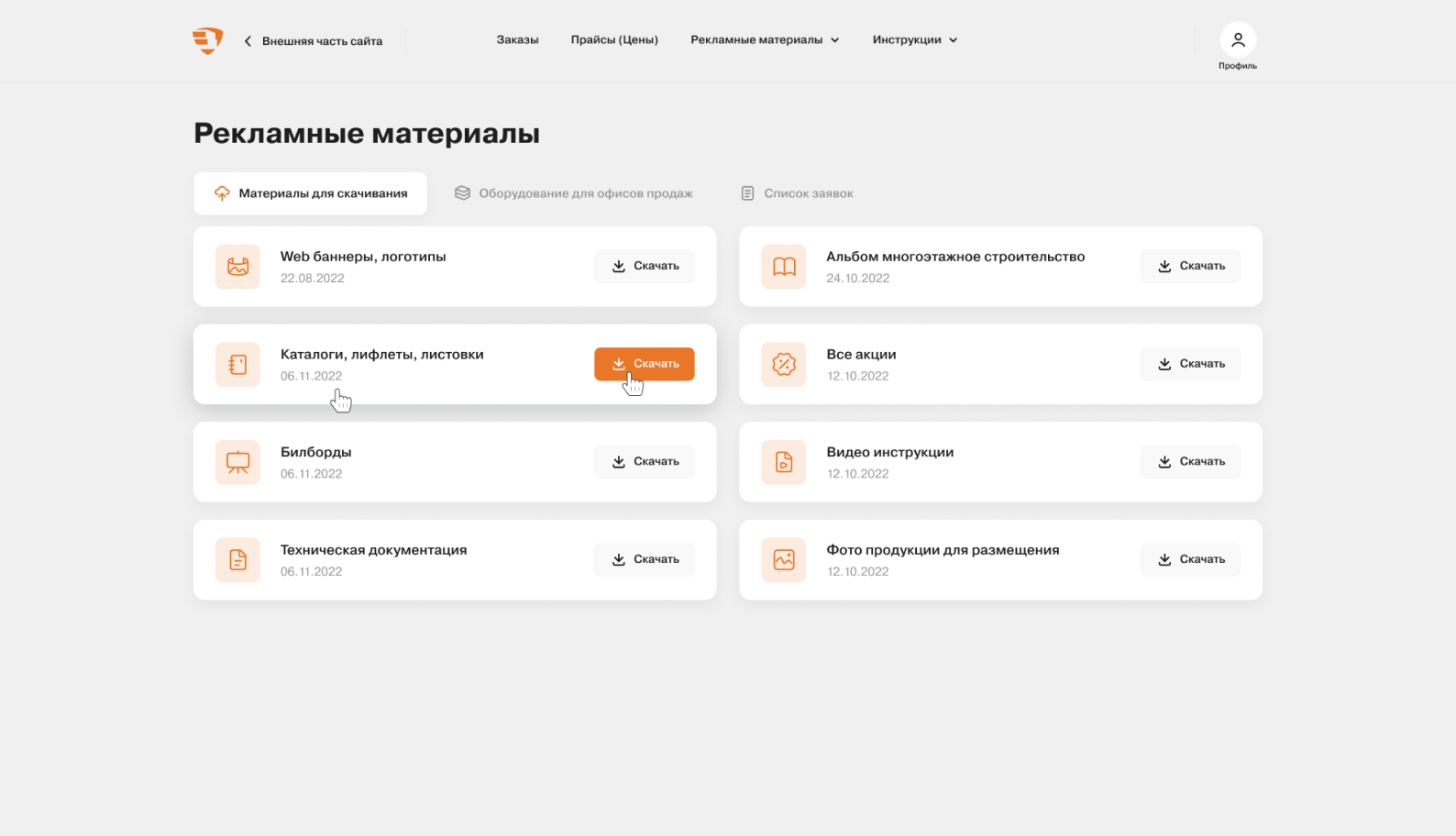
Task: Click the Фото продукции picture icon
Action: [x=784, y=560]
